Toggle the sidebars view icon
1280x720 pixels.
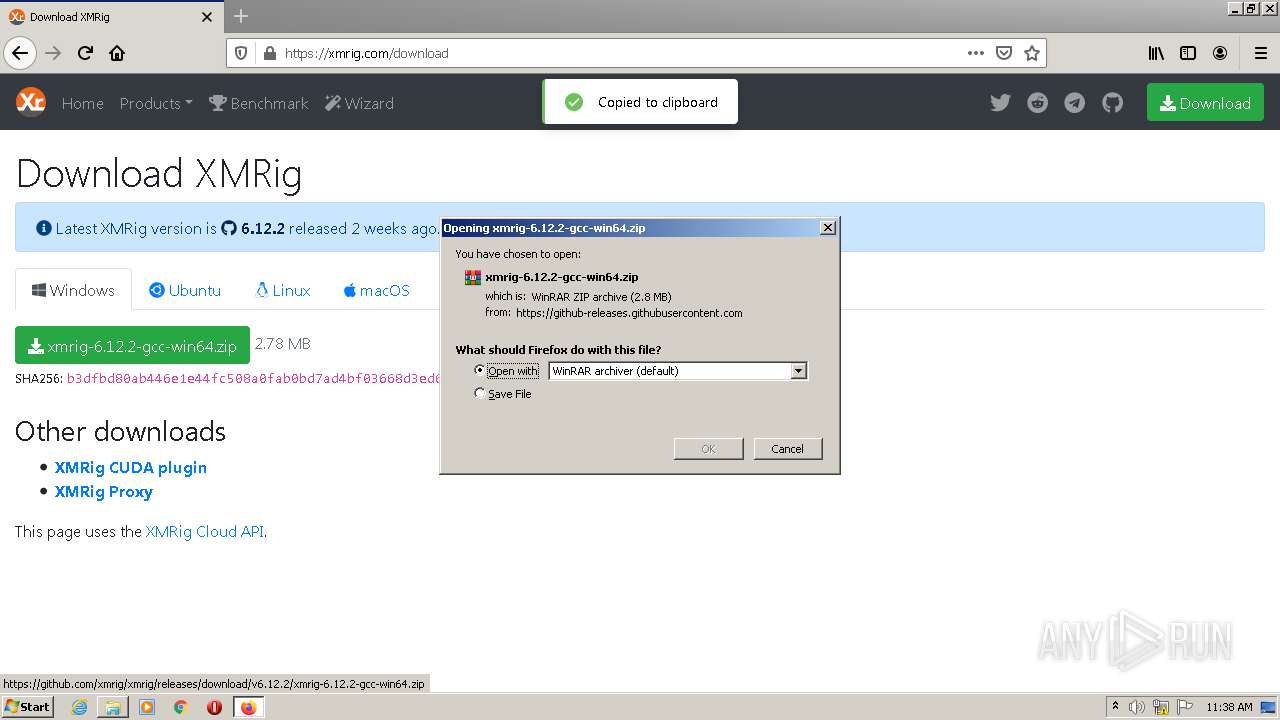pyautogui.click(x=1188, y=53)
